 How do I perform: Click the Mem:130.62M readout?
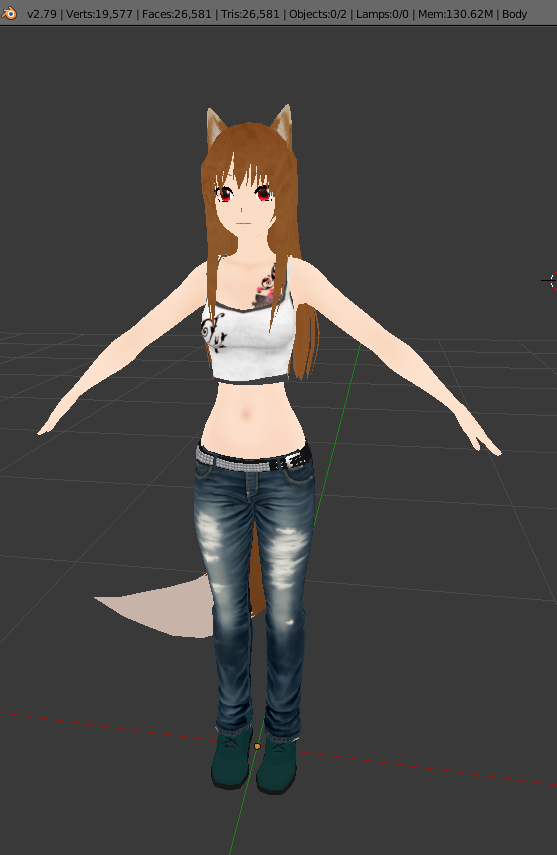coord(456,14)
